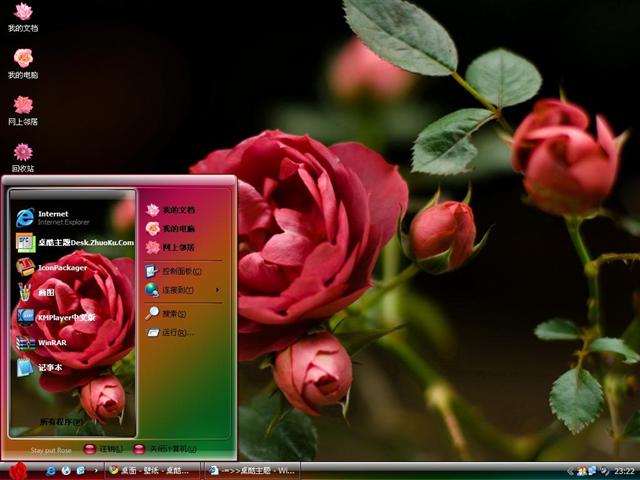Click the third quick launch icon
The height and width of the screenshot is (480, 640).
coord(81,471)
